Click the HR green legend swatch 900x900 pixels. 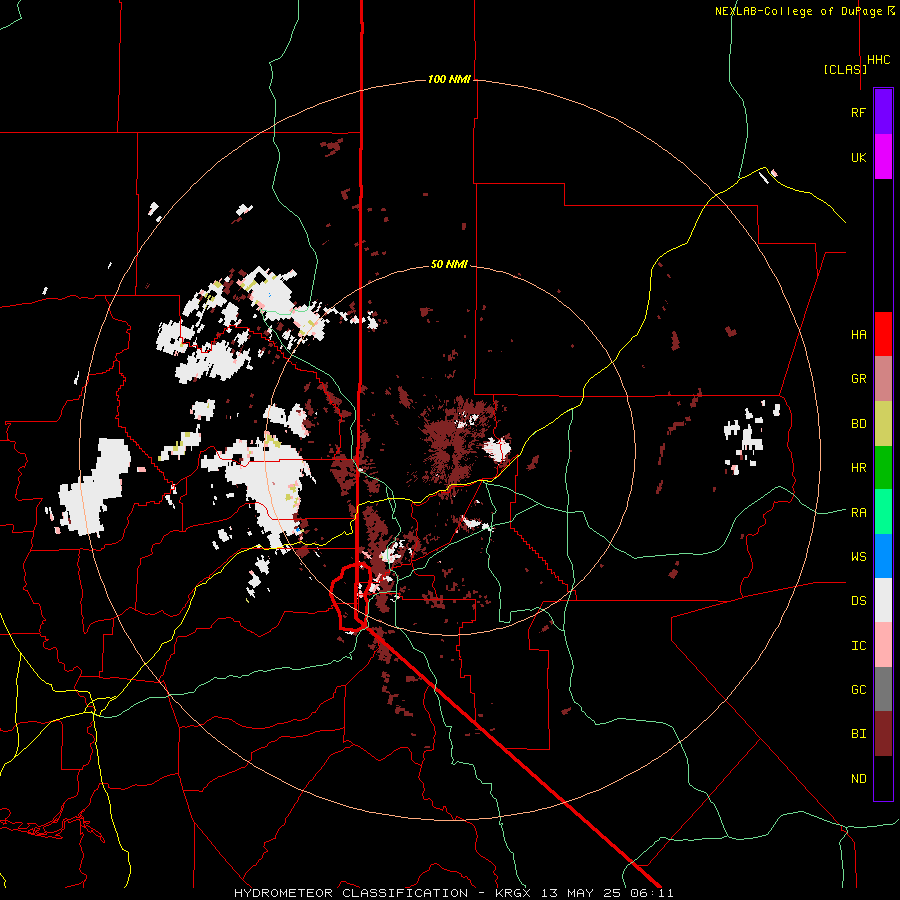tap(883, 468)
